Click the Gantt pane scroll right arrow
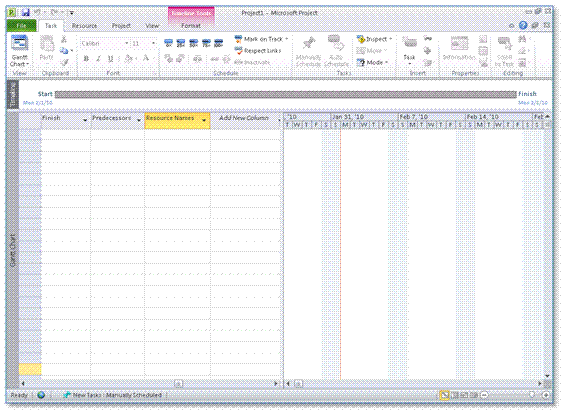The image size is (564, 414). [540, 383]
